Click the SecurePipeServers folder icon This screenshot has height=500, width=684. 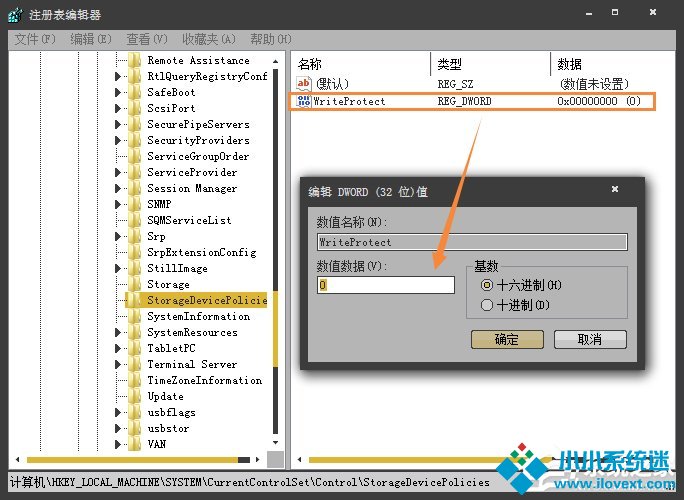pos(135,124)
